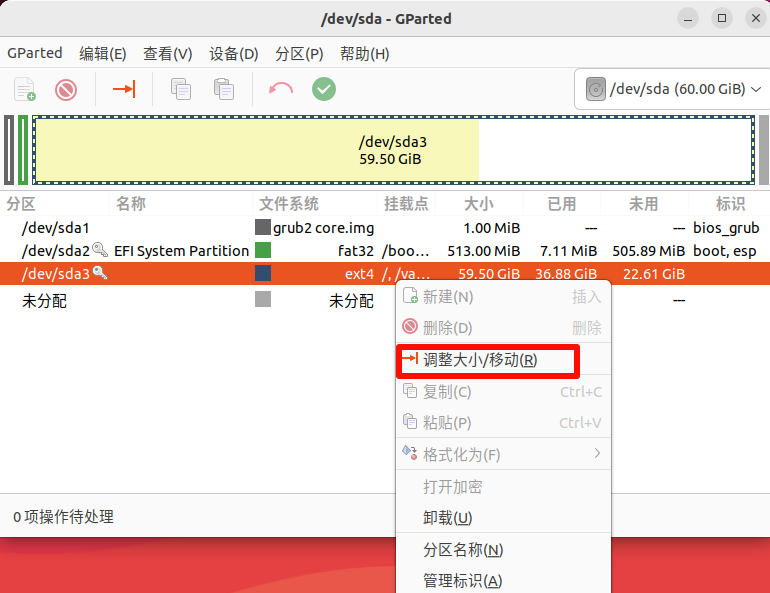Choose 分区名称(N) in context menu
The image size is (770, 593).
click(503, 549)
